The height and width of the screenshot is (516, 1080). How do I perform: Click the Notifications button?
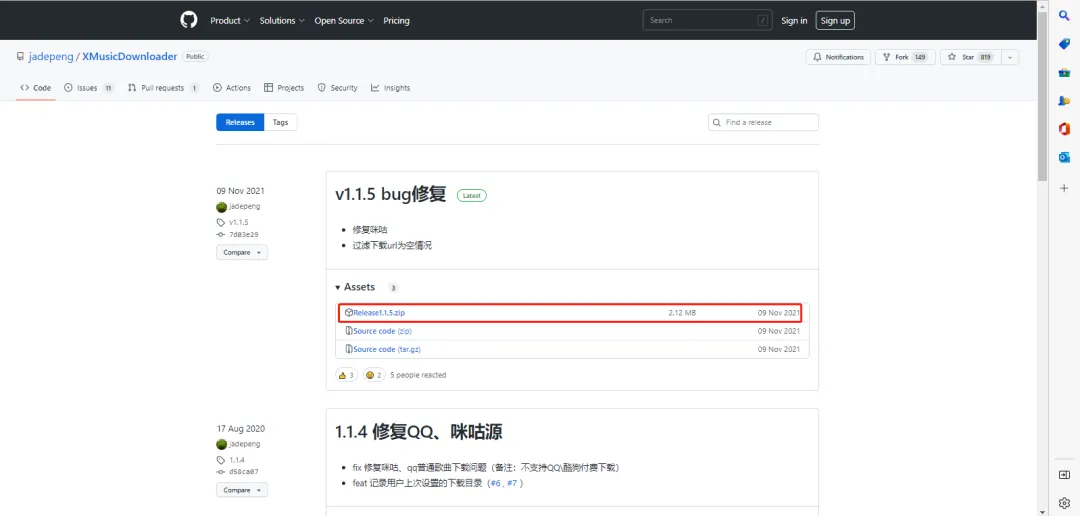coord(838,57)
